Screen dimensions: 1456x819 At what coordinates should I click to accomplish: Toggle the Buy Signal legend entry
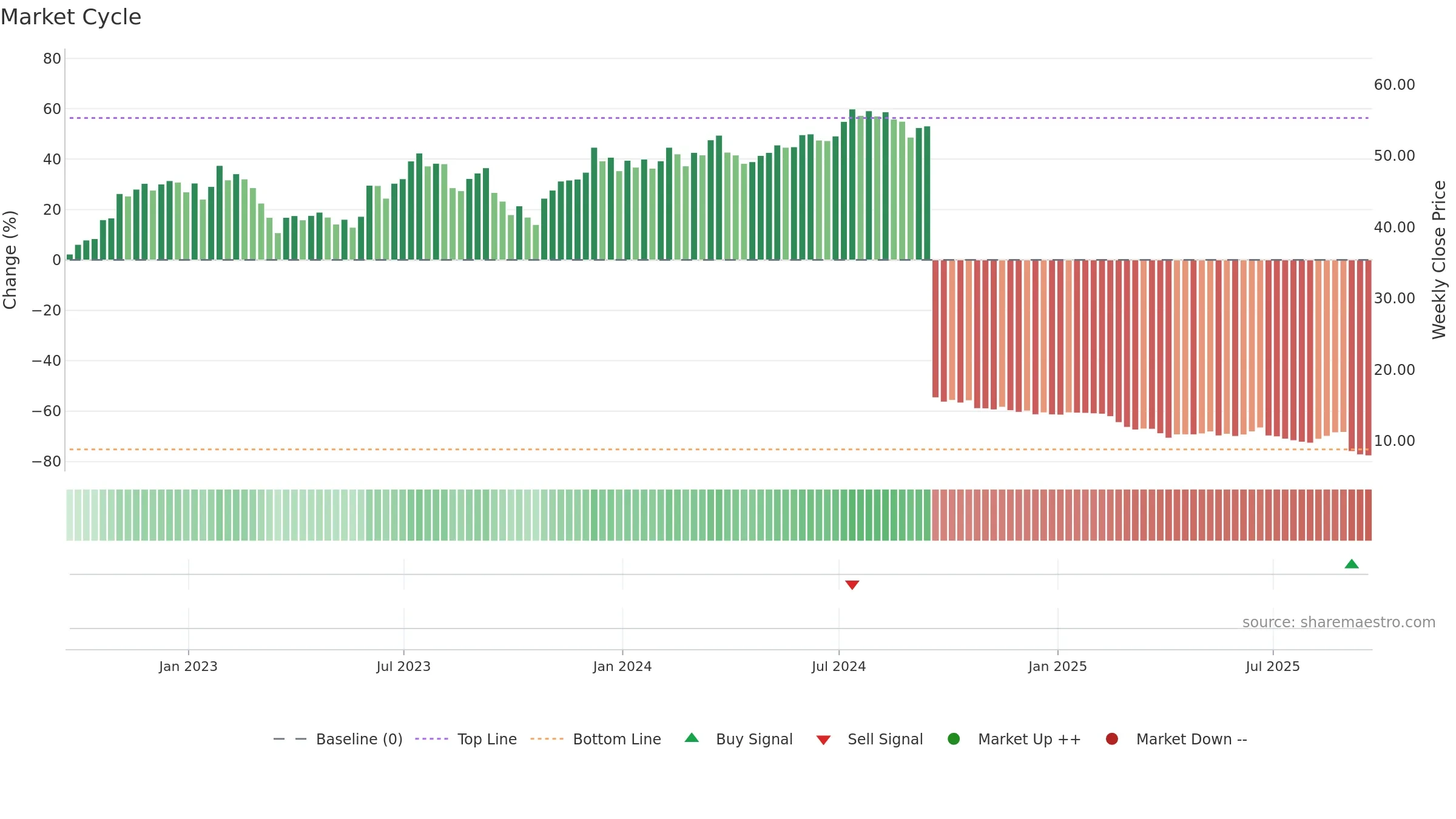[738, 739]
